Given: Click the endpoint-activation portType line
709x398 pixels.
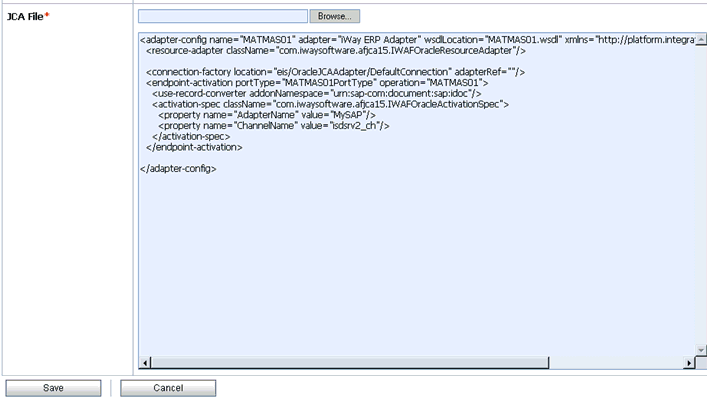Looking at the screenshot, I should click(317, 83).
